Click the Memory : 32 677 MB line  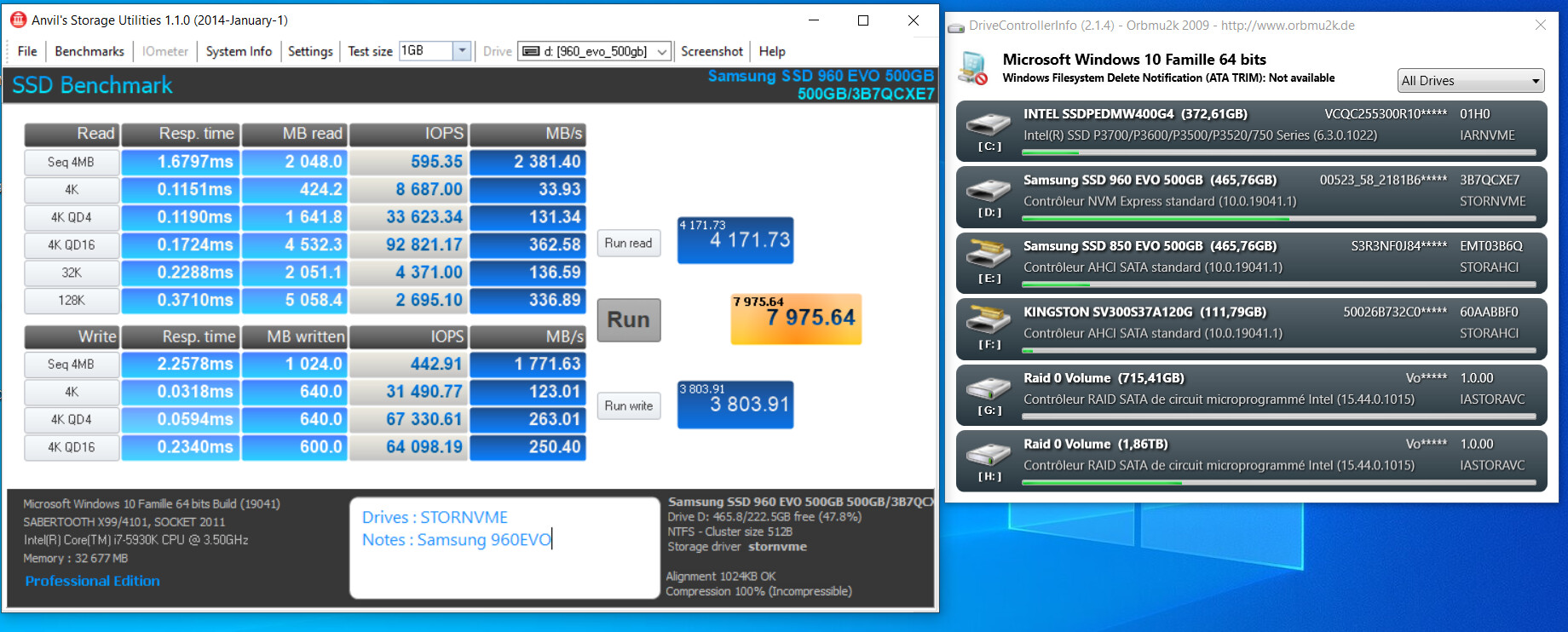click(75, 559)
